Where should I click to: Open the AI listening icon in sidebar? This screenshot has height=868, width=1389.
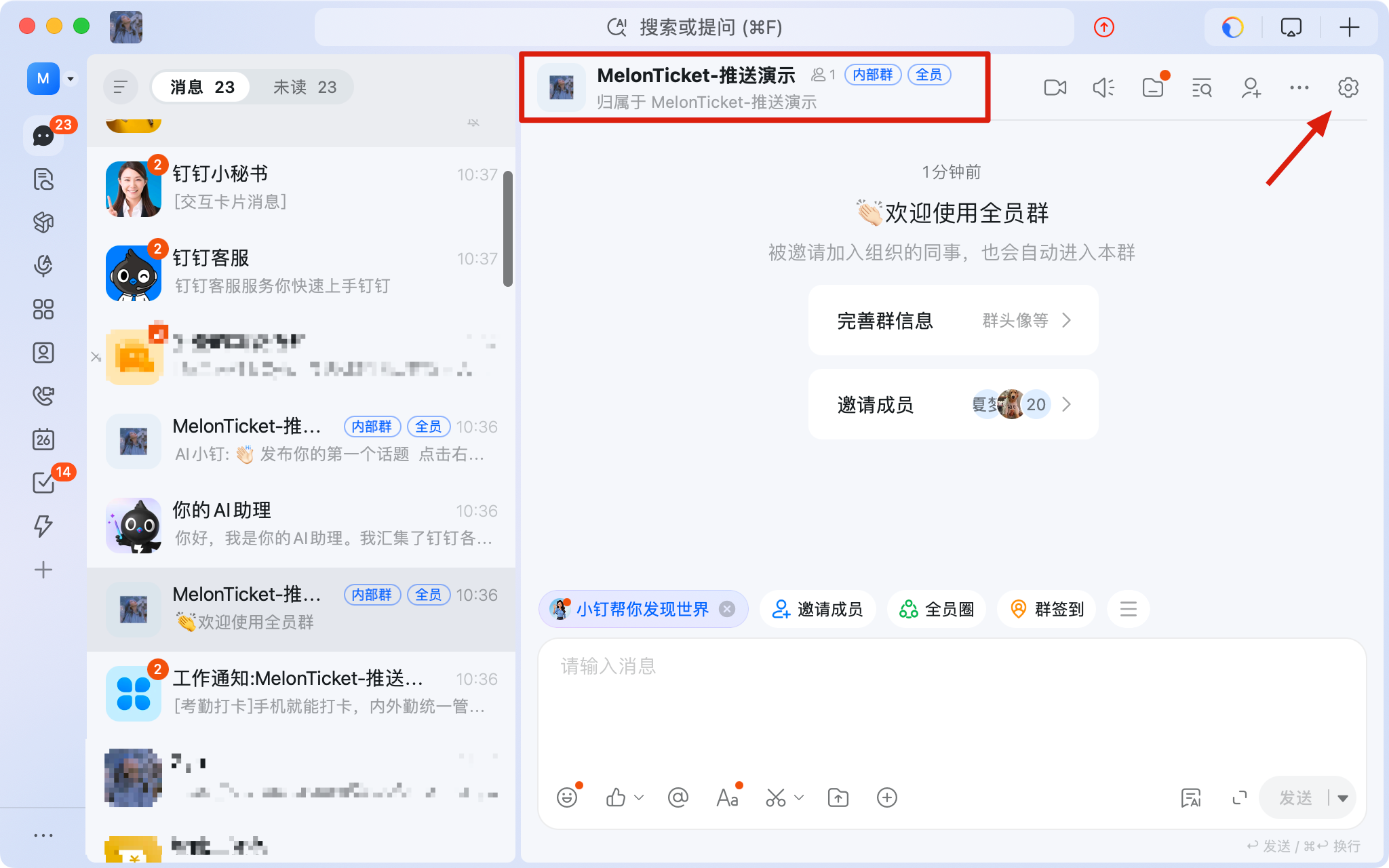pyautogui.click(x=43, y=266)
